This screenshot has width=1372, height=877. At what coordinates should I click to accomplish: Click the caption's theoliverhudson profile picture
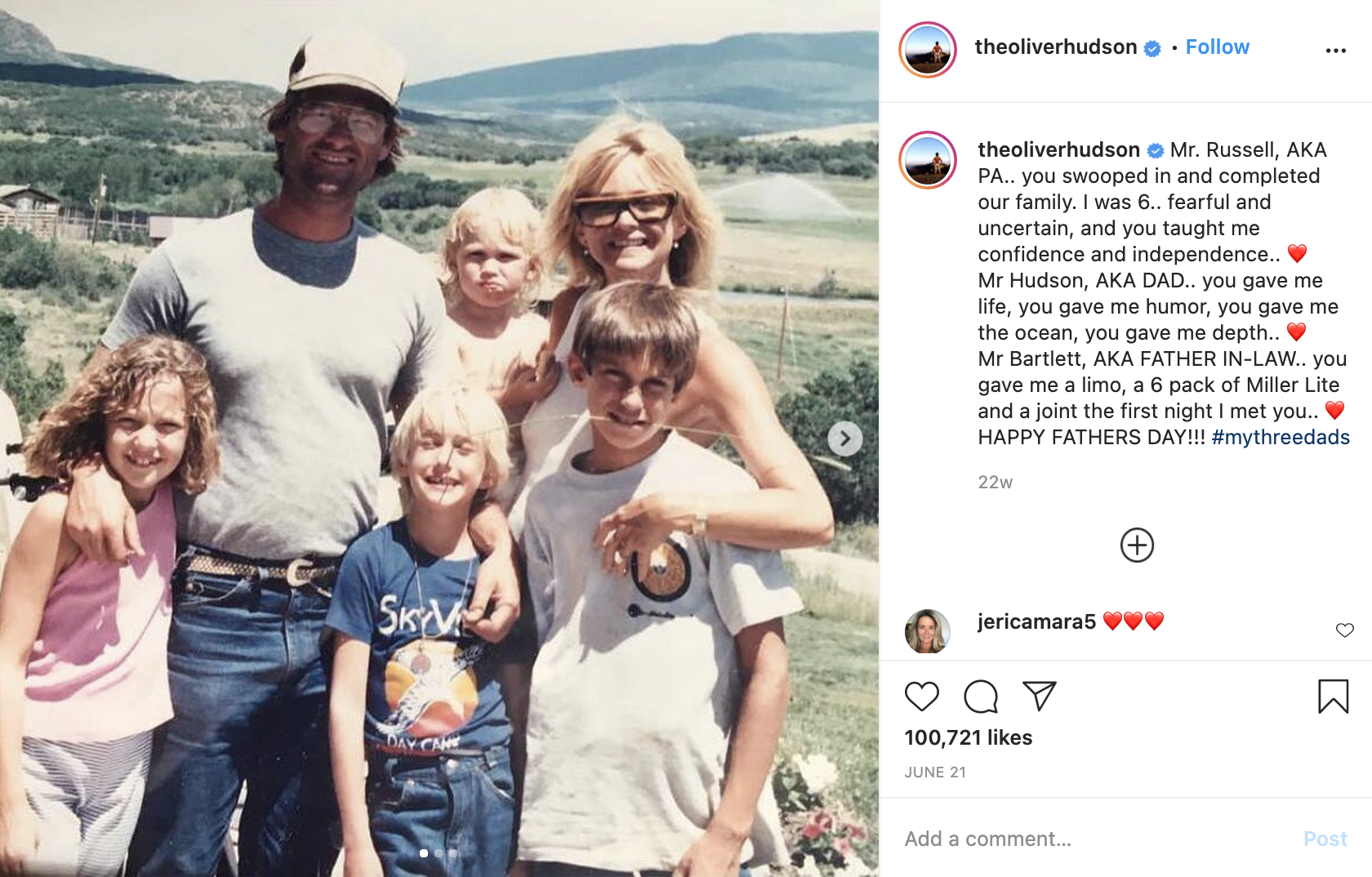coord(928,160)
